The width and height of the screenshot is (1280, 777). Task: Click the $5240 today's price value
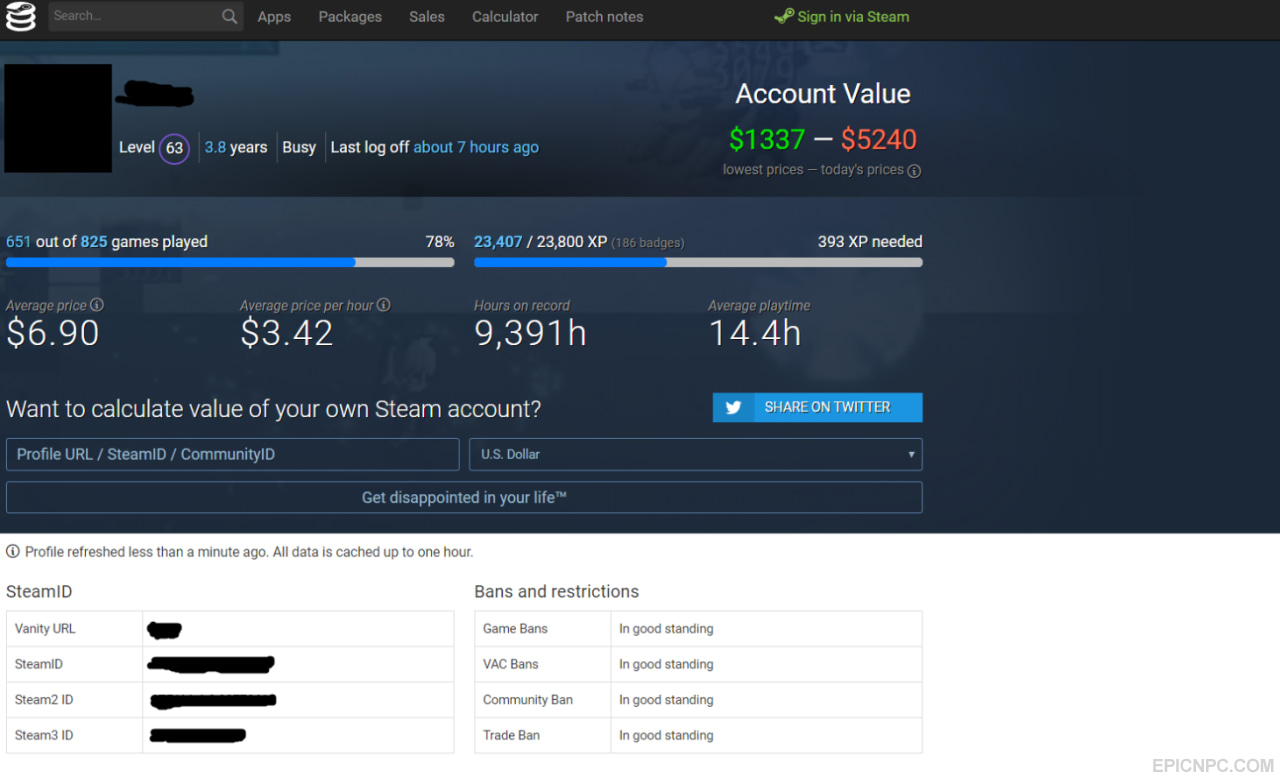[879, 139]
